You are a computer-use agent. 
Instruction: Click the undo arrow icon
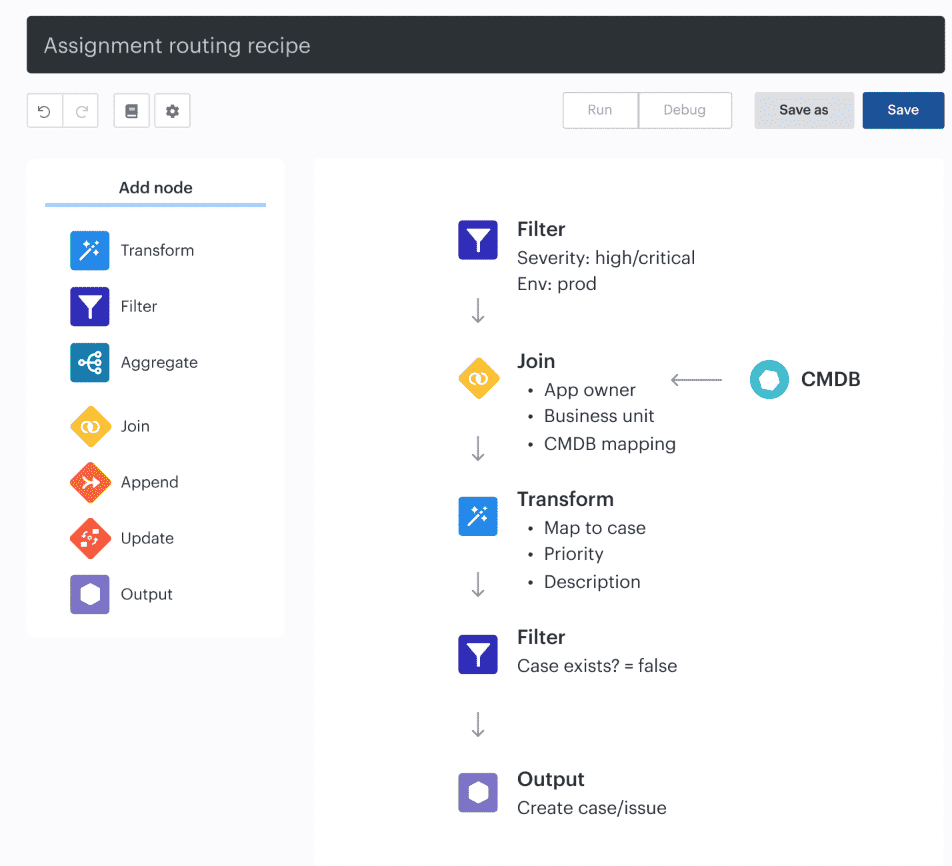(44, 111)
